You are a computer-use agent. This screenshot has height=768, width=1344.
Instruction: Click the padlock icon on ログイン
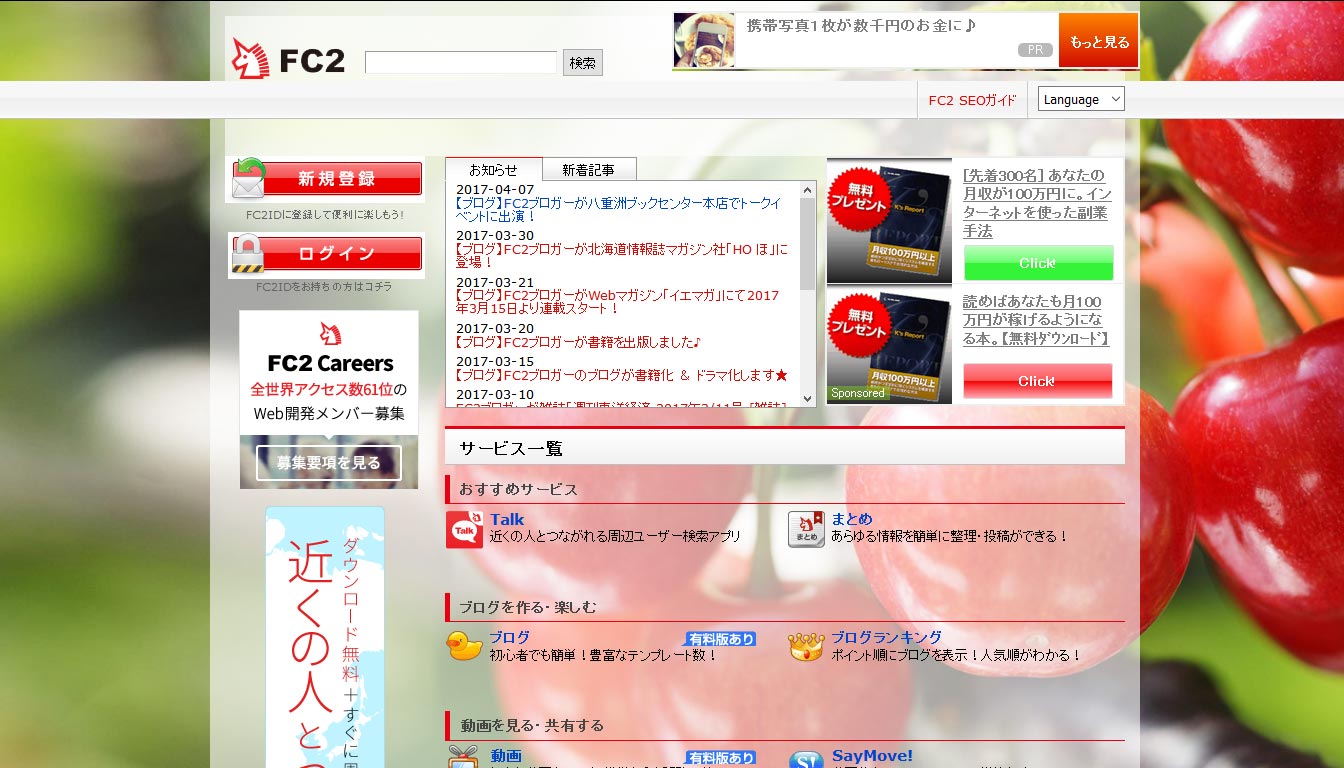[247, 255]
